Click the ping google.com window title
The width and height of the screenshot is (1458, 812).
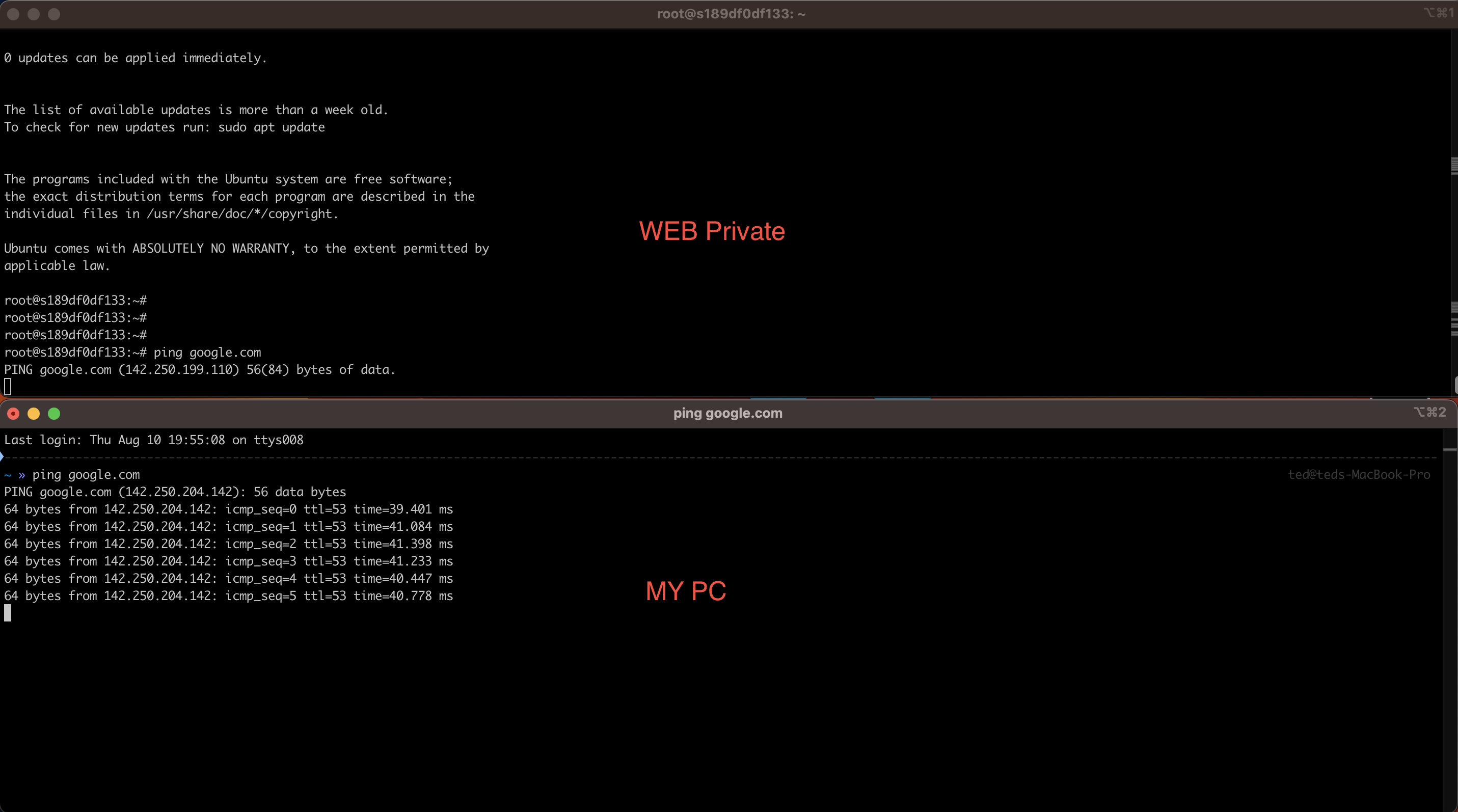[x=727, y=414]
